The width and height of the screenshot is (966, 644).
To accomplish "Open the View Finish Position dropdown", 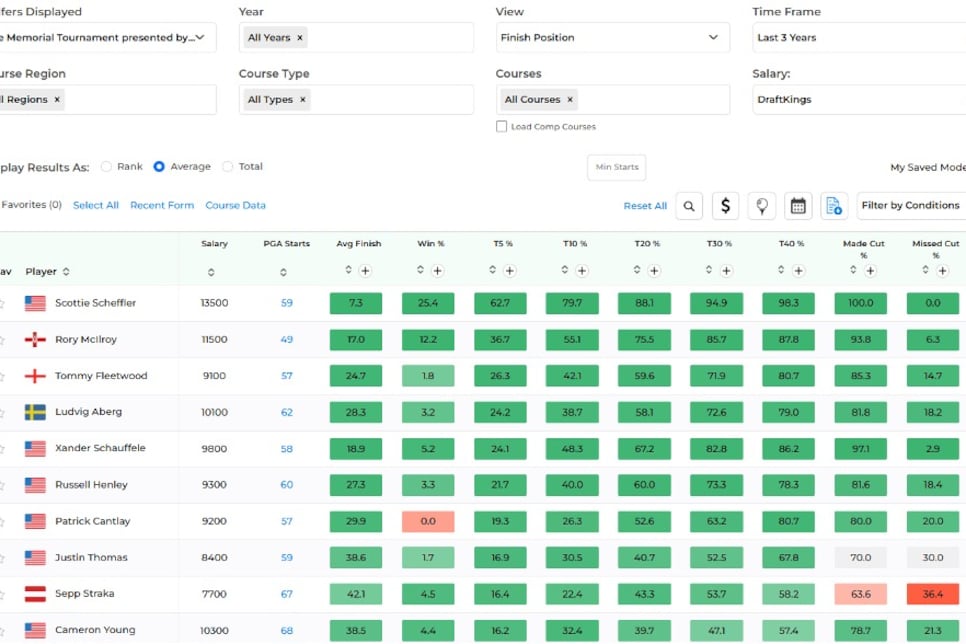I will (x=612, y=38).
